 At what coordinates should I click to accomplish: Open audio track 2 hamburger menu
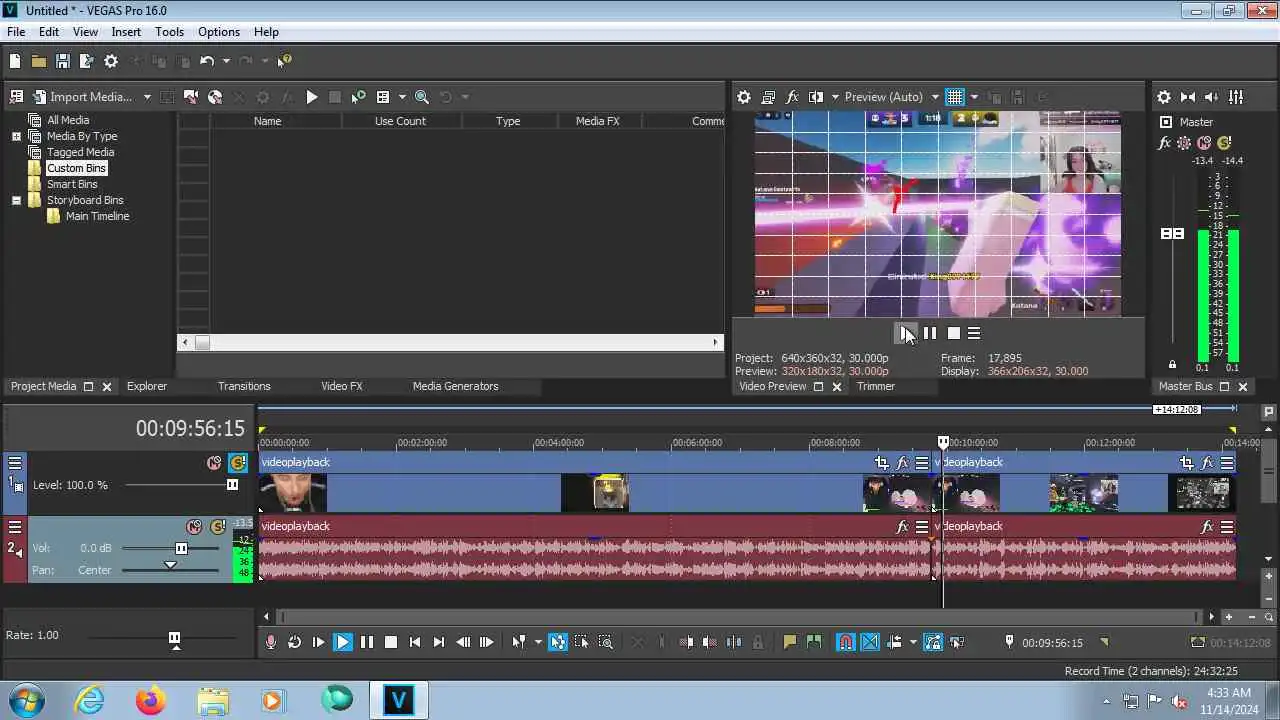click(x=15, y=527)
